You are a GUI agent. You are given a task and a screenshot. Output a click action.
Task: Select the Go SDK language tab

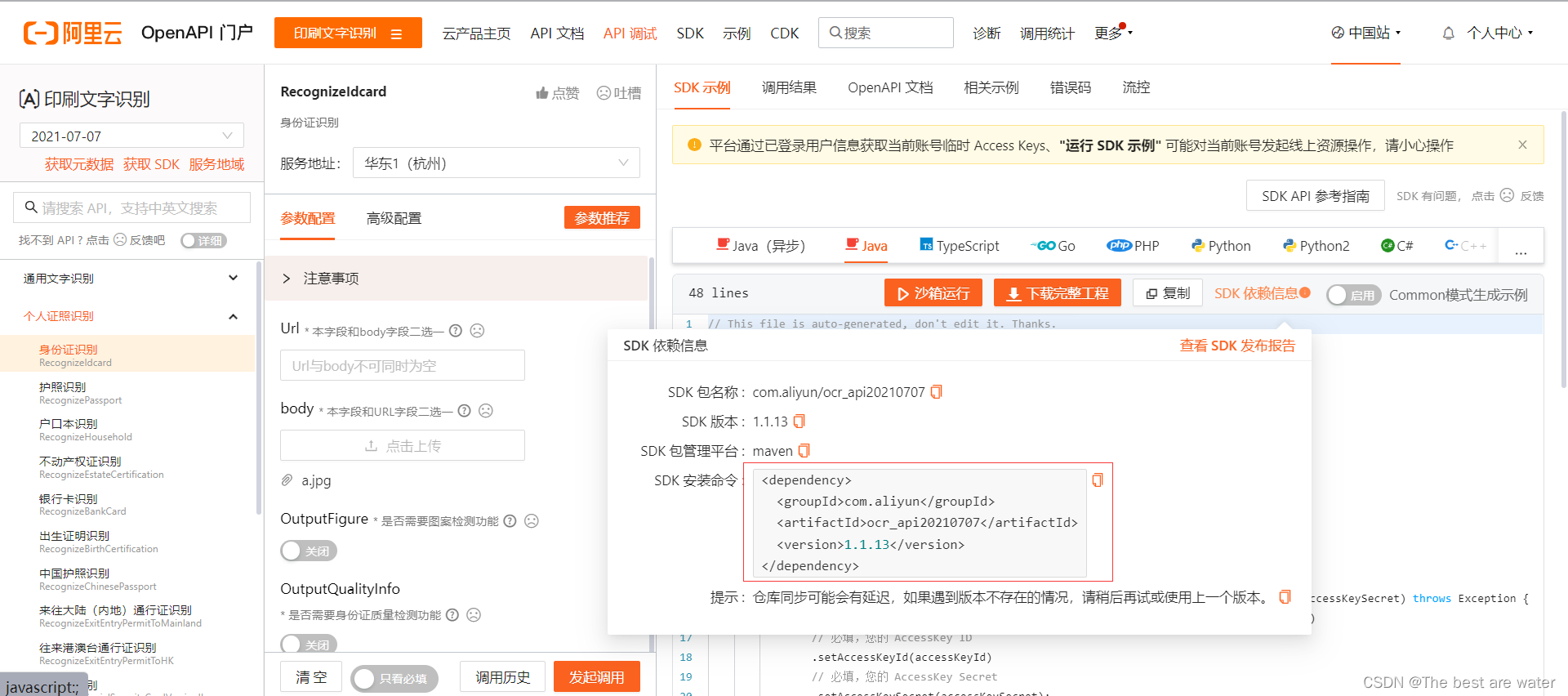point(1053,246)
